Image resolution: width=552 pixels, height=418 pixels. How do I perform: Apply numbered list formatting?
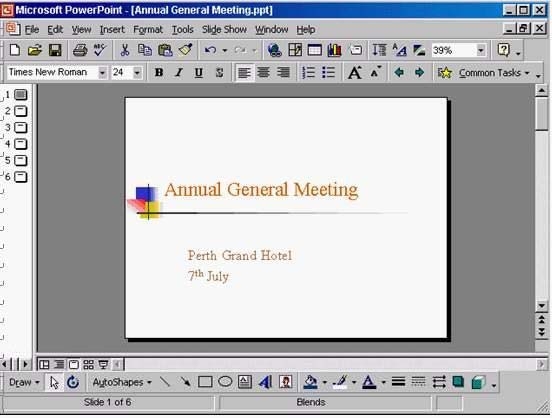coord(308,73)
